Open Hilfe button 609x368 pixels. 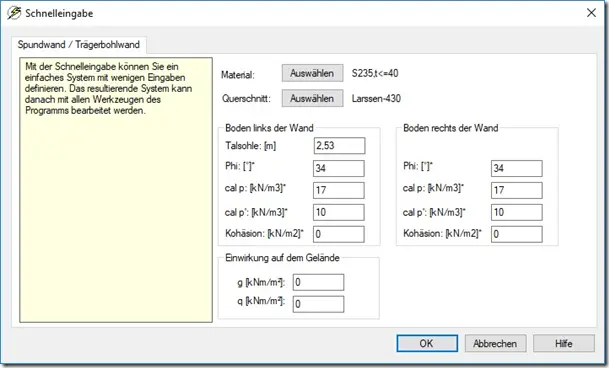(x=564, y=344)
